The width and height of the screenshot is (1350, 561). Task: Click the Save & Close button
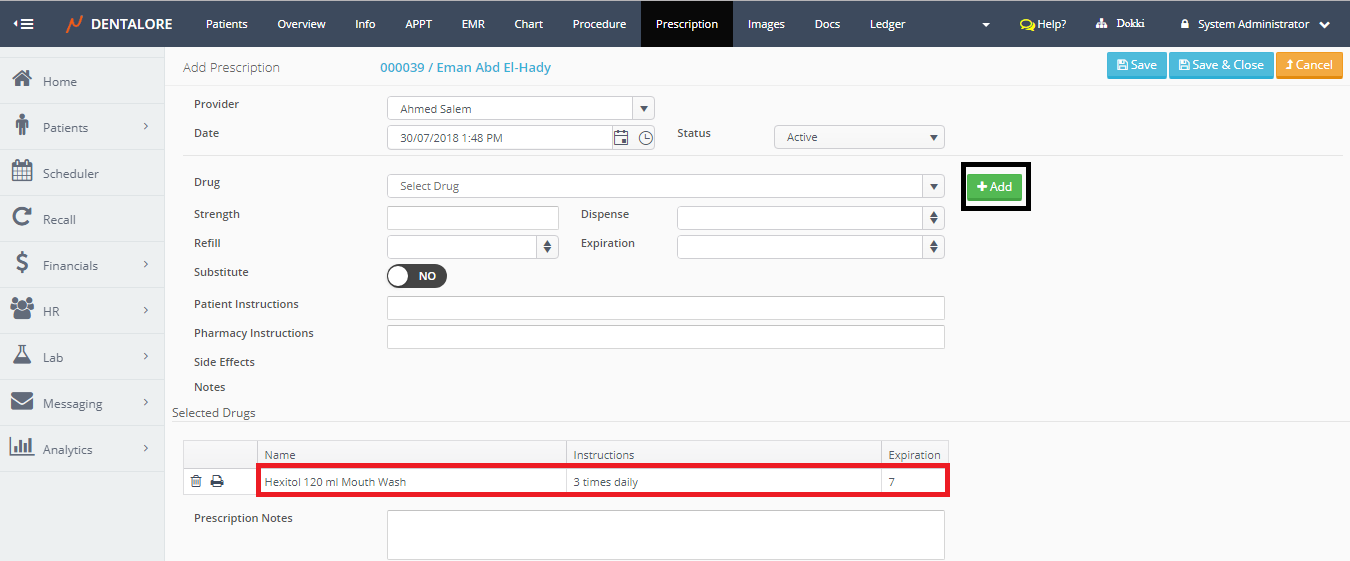[1221, 65]
